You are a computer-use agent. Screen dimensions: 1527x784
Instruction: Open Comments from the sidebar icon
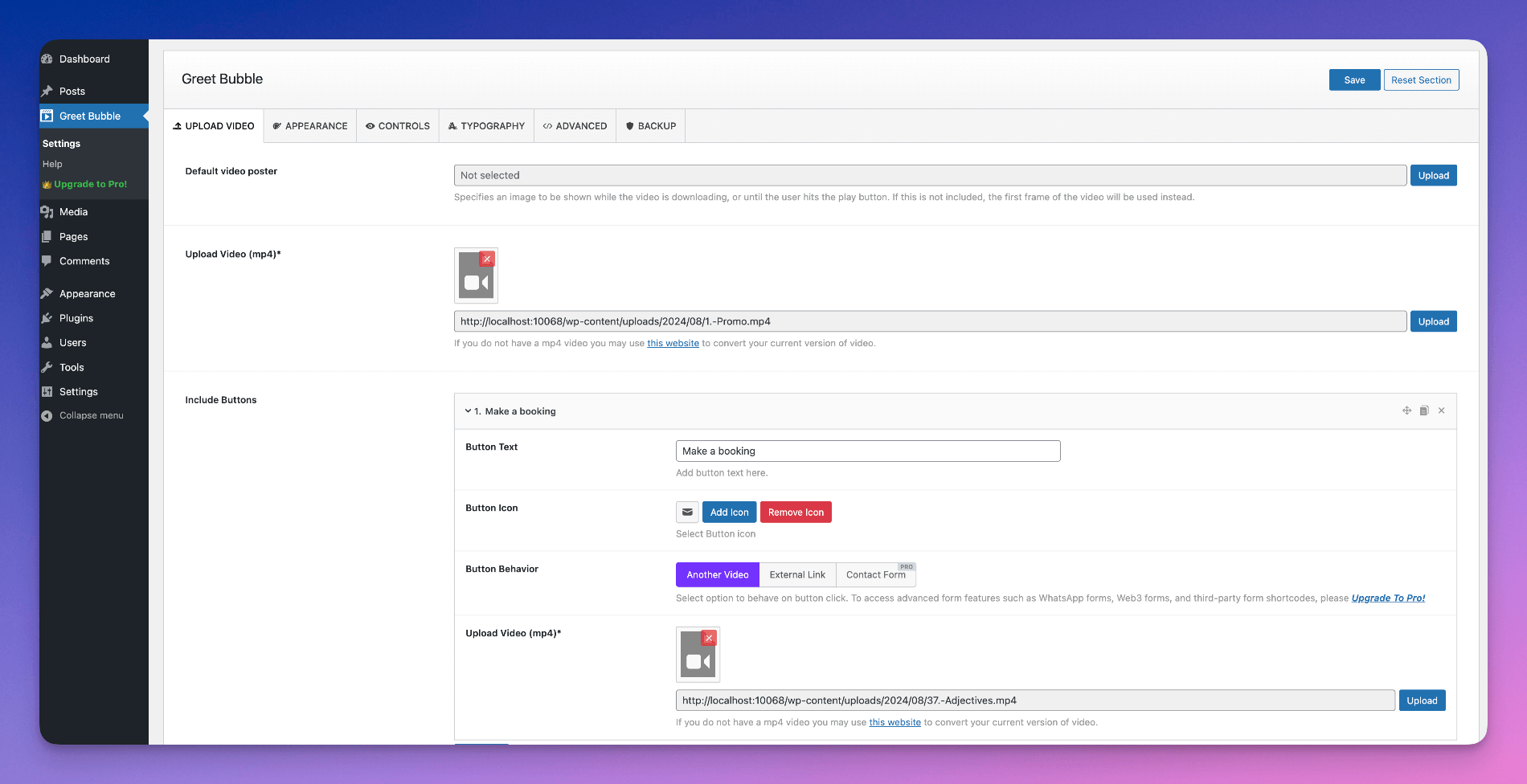tap(47, 261)
